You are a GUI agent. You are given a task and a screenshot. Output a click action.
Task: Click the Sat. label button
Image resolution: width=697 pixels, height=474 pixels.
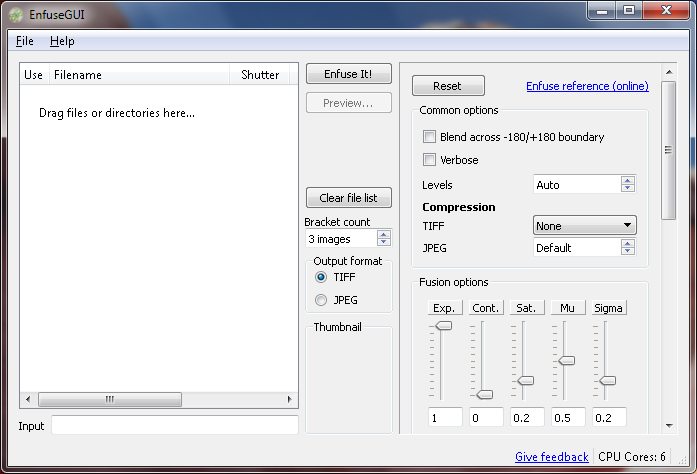527,308
